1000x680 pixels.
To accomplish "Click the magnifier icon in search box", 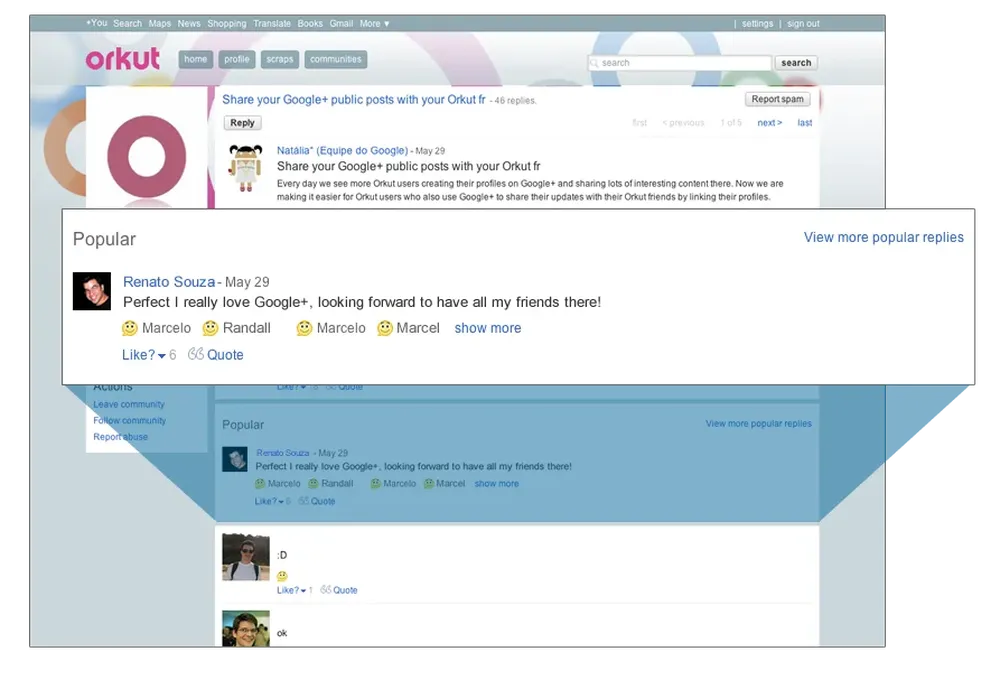I will tap(594, 63).
